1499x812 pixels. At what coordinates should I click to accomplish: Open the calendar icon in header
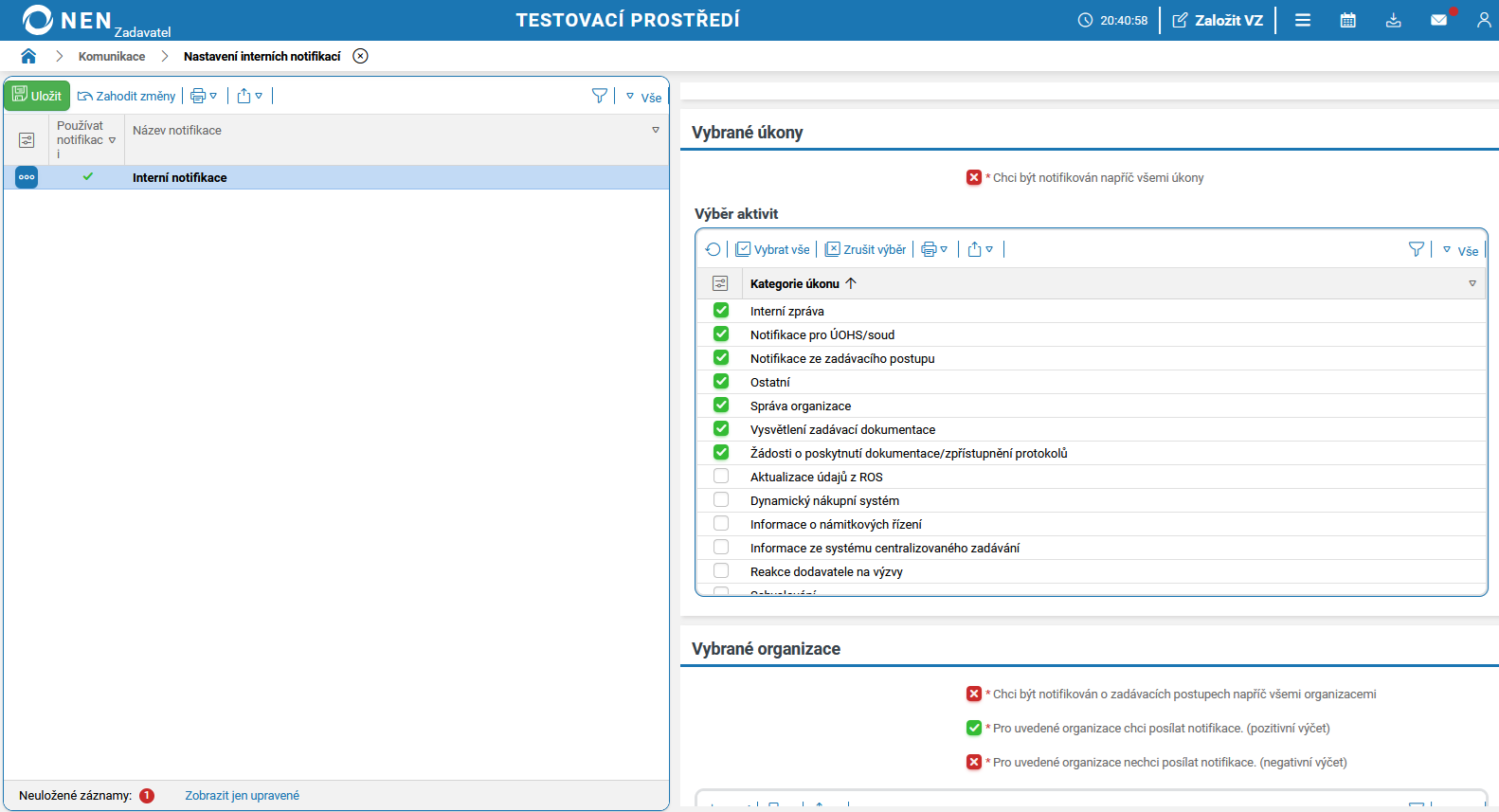(1347, 20)
